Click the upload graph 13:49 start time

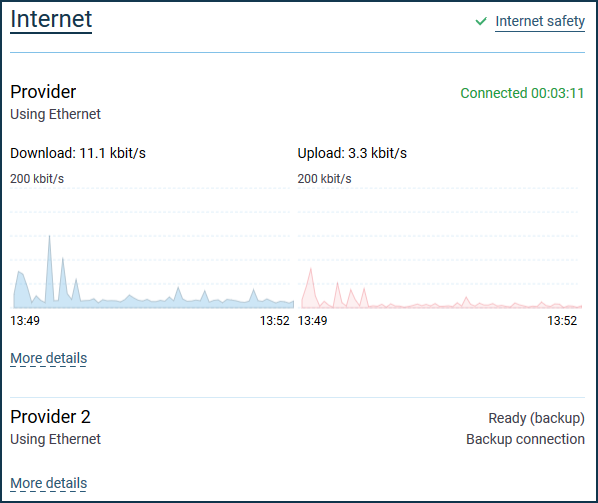pyautogui.click(x=312, y=321)
